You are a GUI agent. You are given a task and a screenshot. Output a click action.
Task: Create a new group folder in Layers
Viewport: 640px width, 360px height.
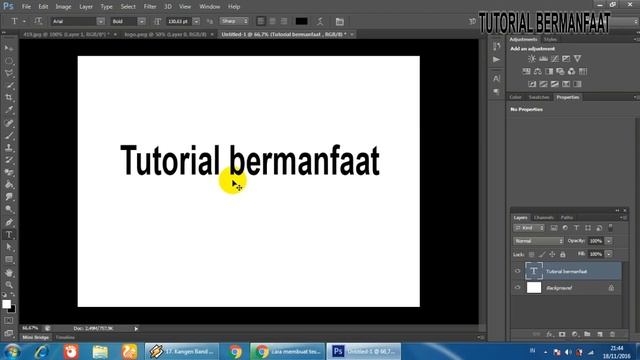pyautogui.click(x=587, y=334)
